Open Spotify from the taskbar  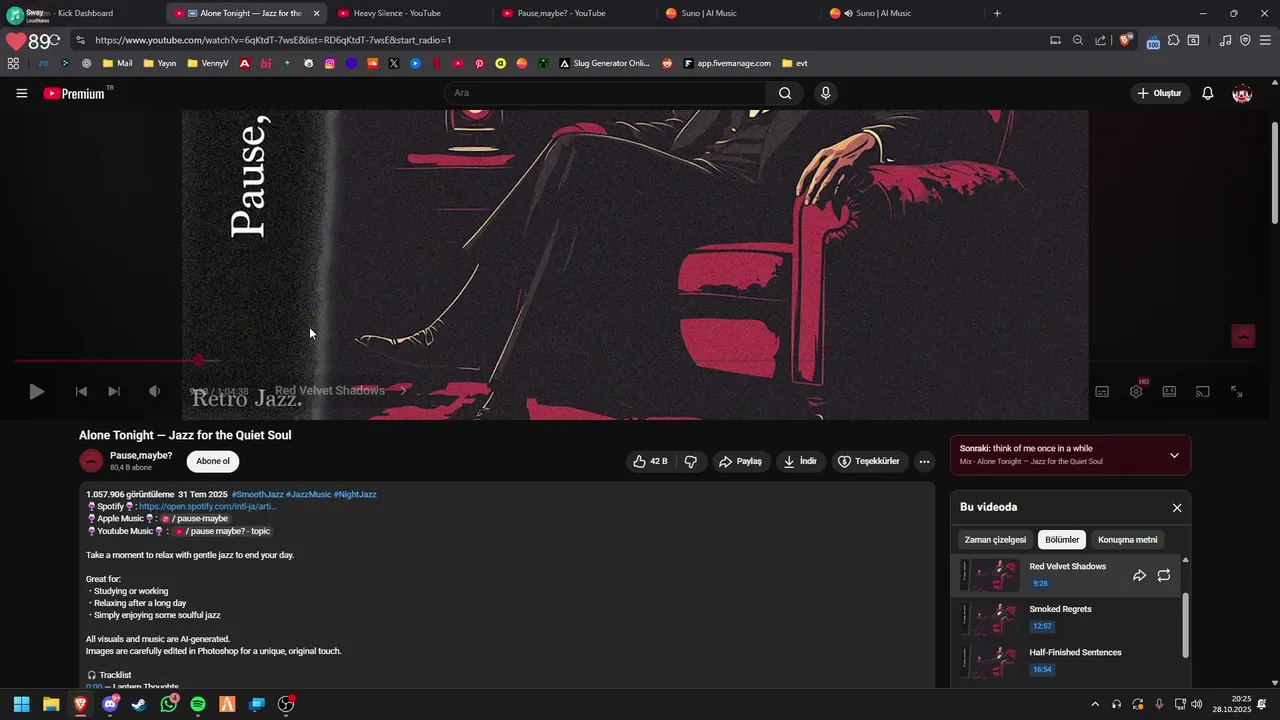pyautogui.click(x=198, y=704)
